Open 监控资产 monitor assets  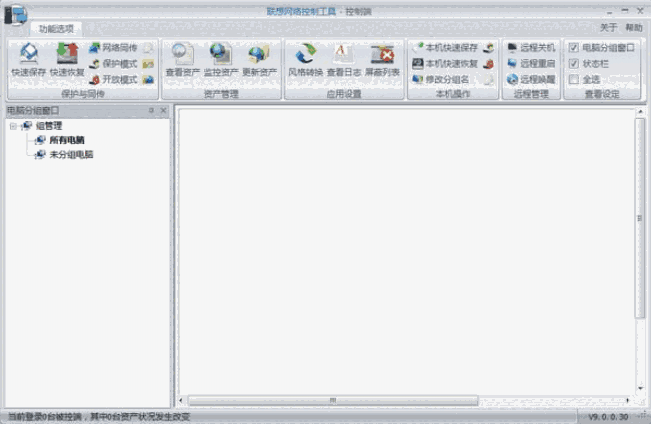coord(221,60)
